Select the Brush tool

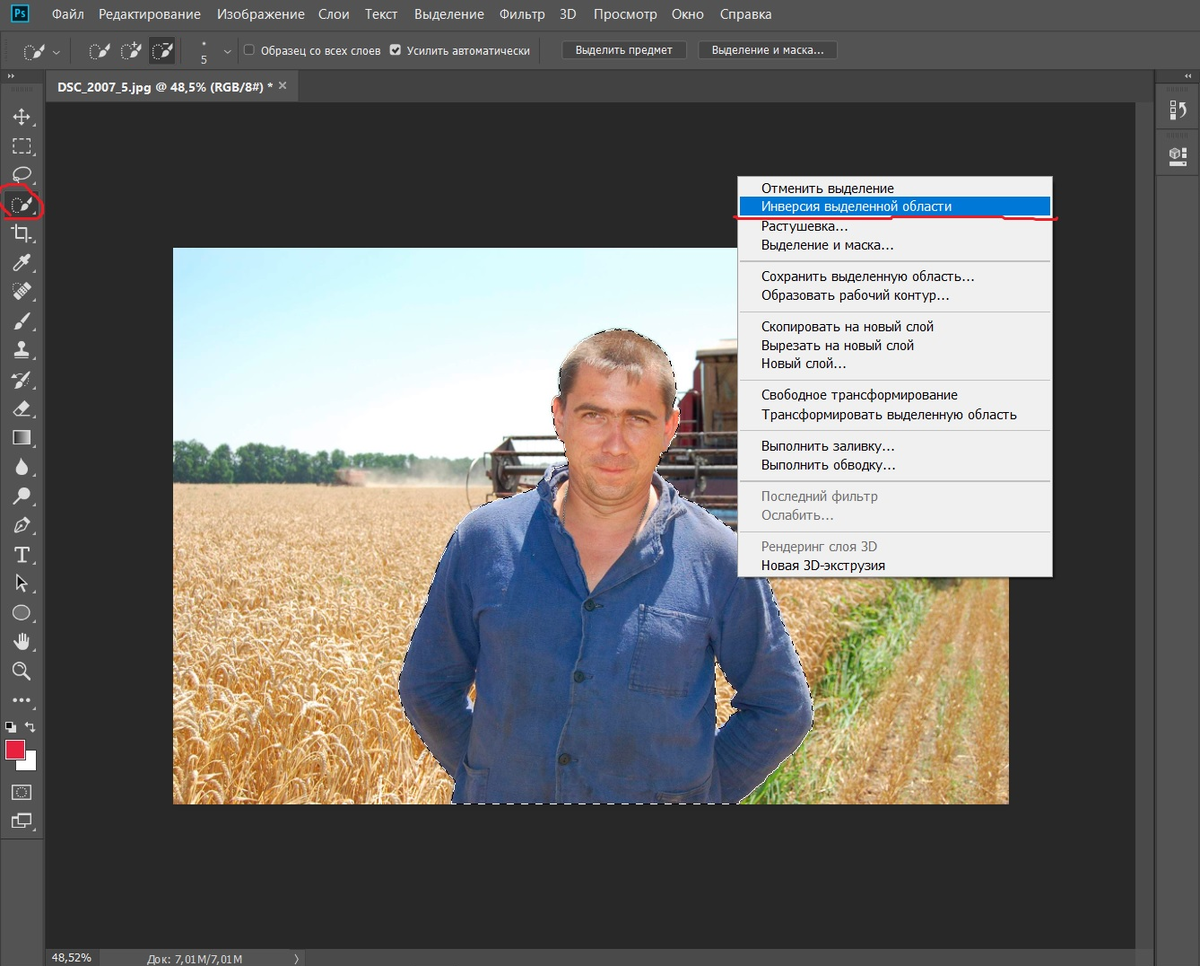coord(21,321)
